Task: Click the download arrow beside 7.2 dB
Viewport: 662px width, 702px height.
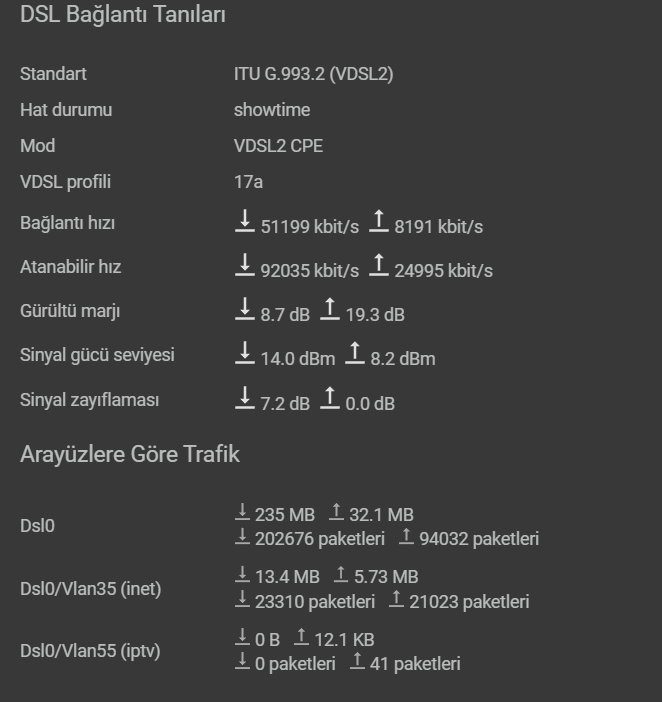Action: pos(244,398)
